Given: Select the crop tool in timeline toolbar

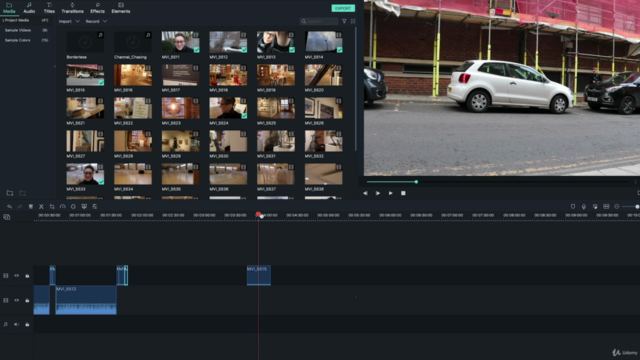Looking at the screenshot, I should coord(52,207).
